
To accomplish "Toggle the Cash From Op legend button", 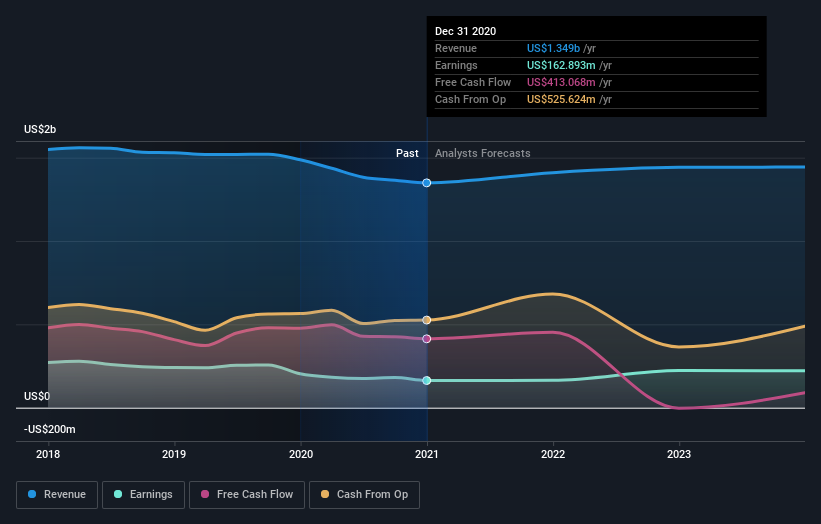I will click(364, 495).
